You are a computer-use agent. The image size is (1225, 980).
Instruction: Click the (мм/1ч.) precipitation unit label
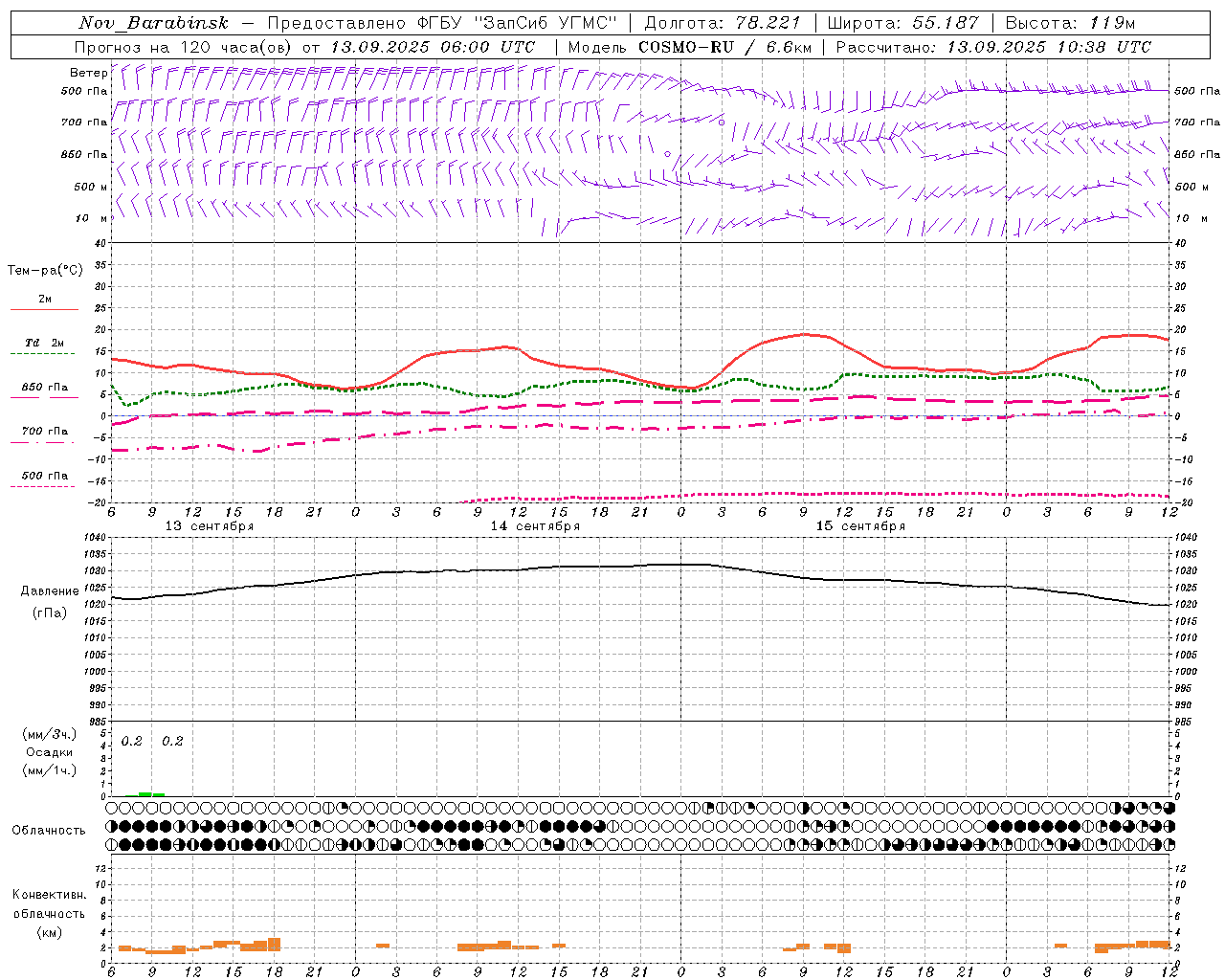49,770
